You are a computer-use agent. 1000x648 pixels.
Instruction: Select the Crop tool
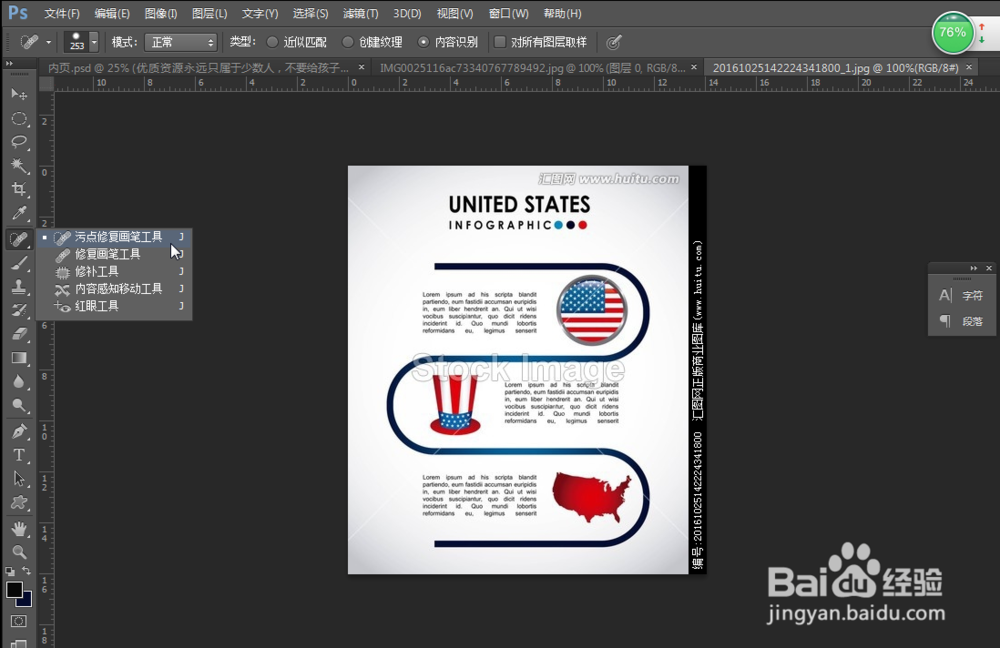tap(19, 189)
